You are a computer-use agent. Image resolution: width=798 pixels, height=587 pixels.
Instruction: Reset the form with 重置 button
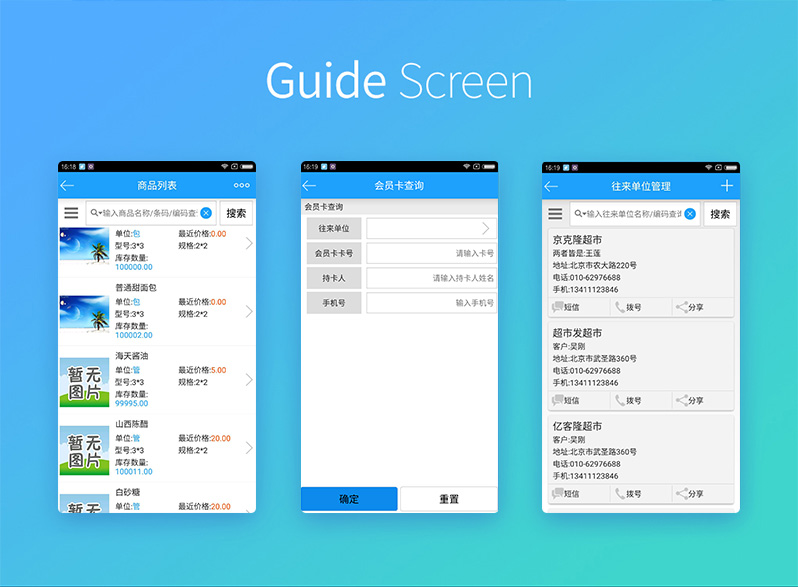(449, 499)
